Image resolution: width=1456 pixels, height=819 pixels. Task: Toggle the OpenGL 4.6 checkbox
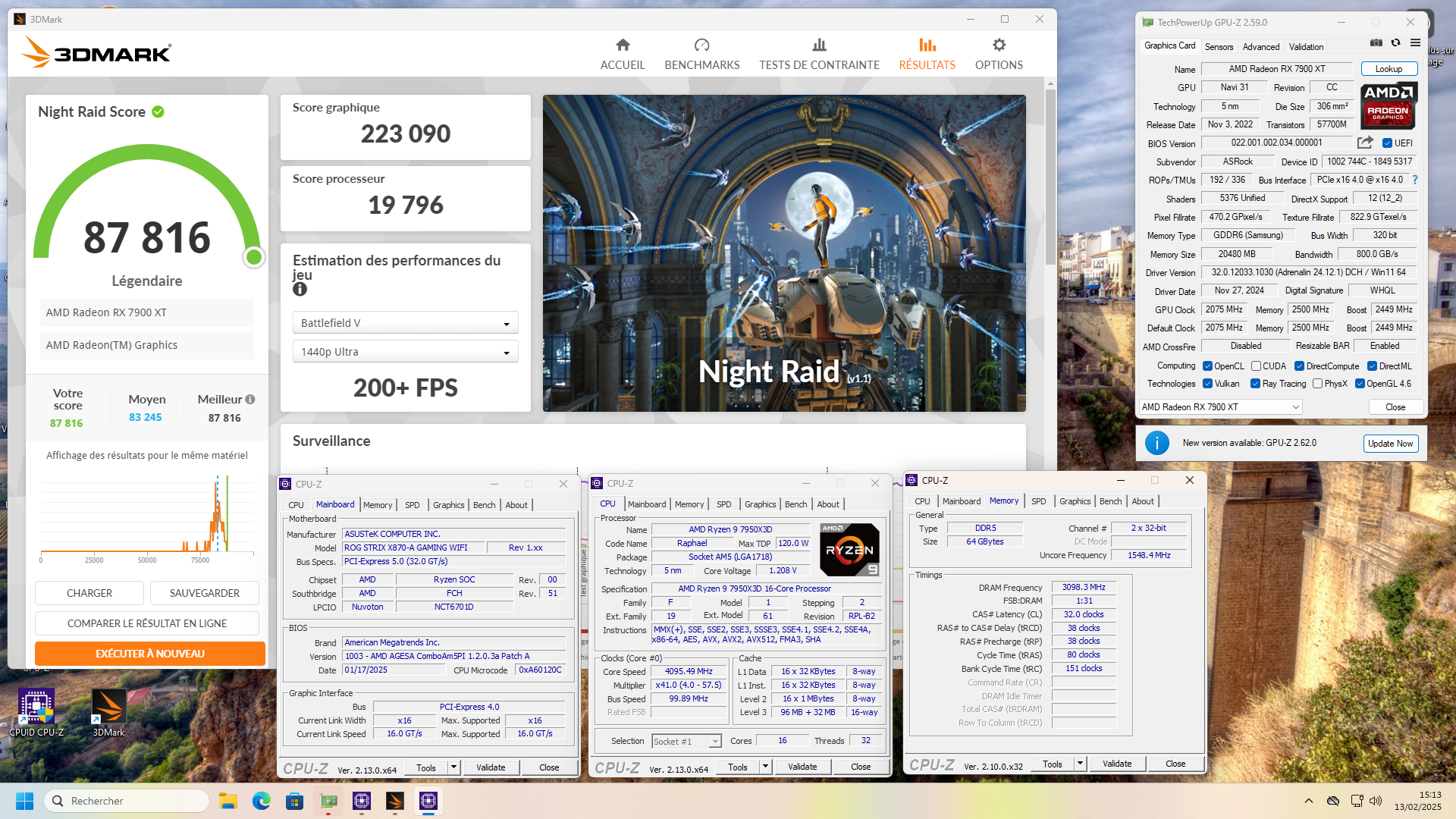(x=1360, y=384)
